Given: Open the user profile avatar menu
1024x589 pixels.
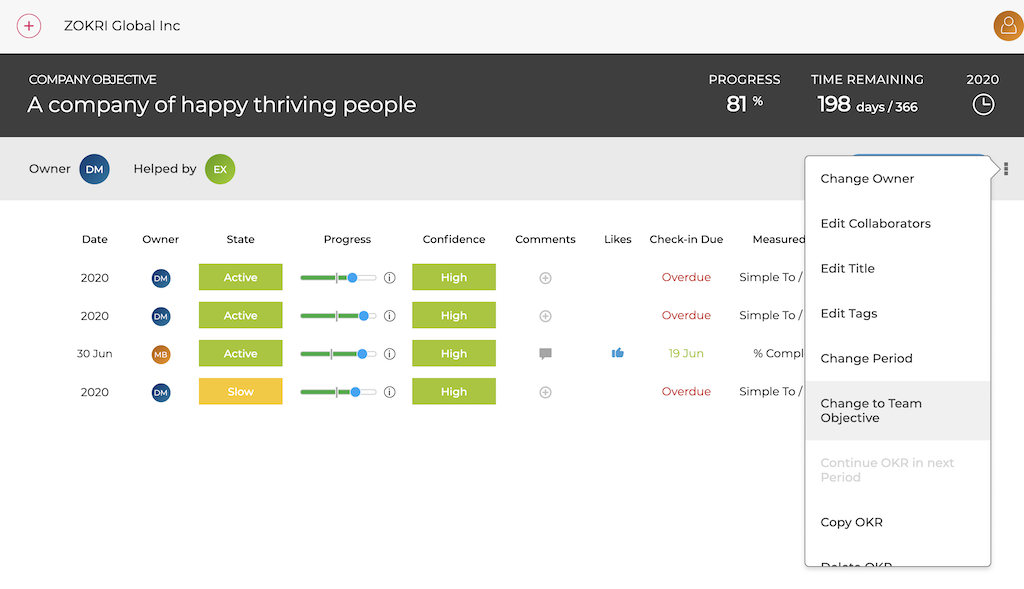Looking at the screenshot, I should pos(1007,26).
